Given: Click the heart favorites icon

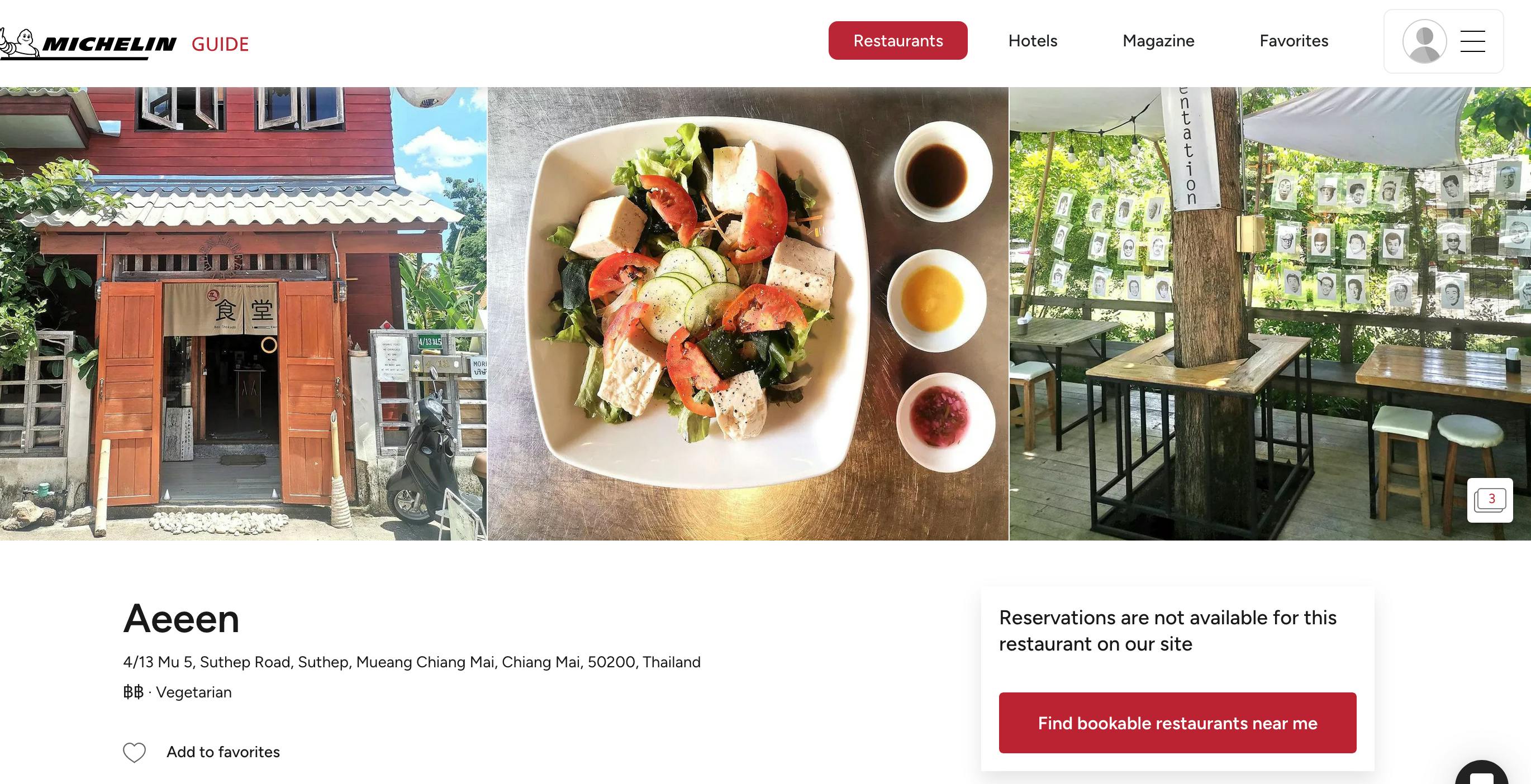Looking at the screenshot, I should point(134,753).
